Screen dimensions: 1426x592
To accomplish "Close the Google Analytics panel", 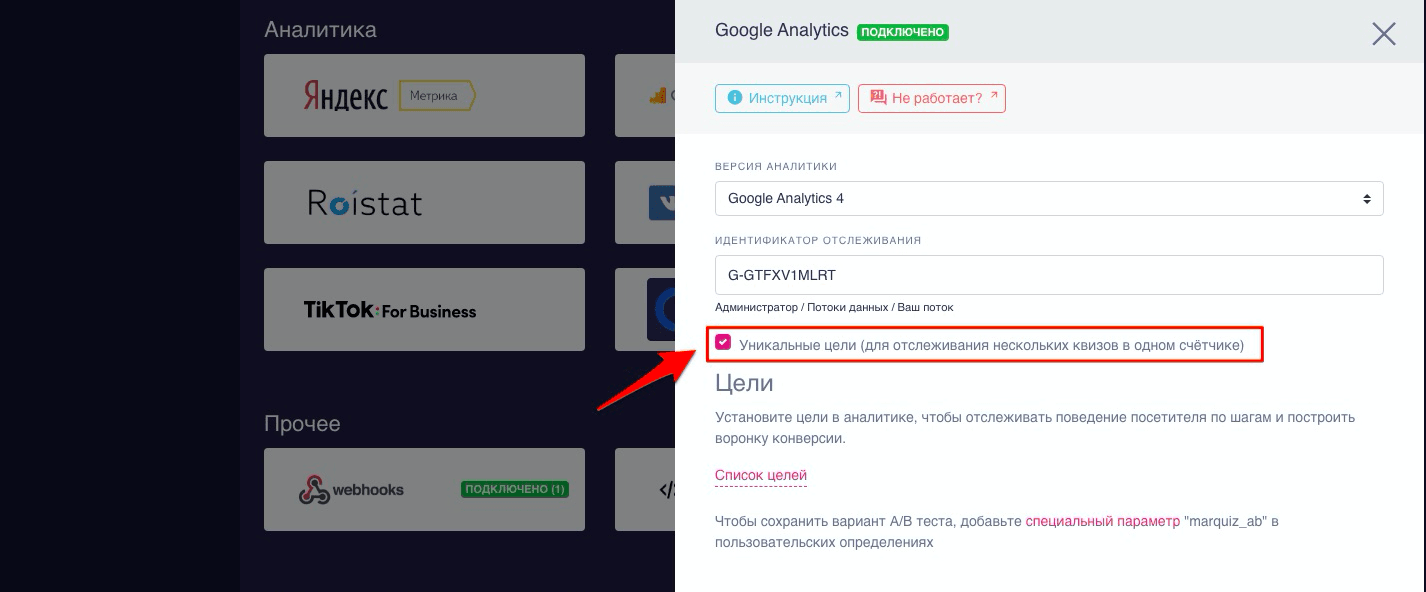I will [1383, 34].
